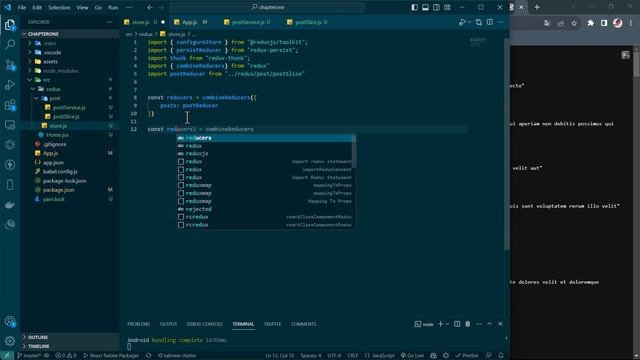Open the Selection menu
Viewport: 640px width, 360px height.
click(59, 7)
